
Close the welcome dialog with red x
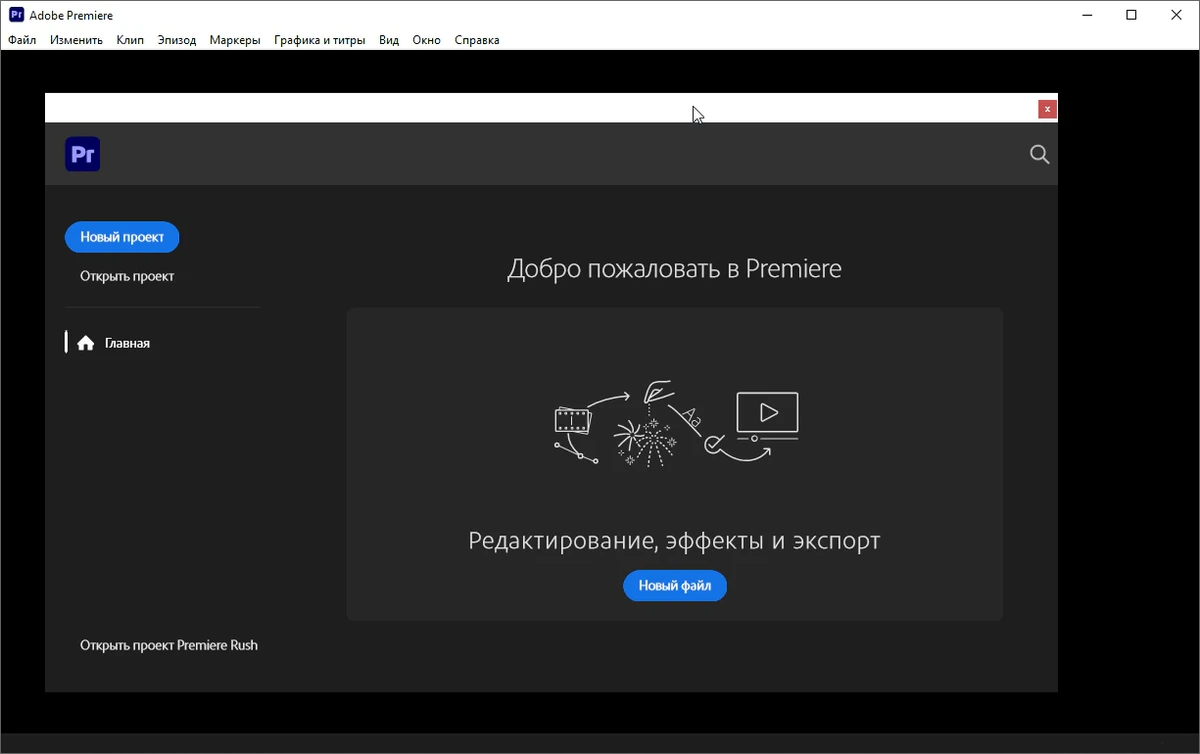click(1047, 108)
